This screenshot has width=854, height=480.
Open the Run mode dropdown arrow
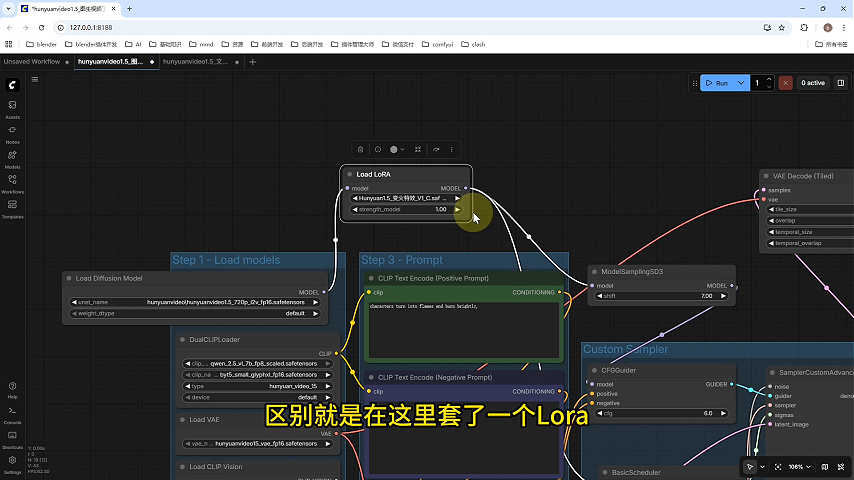[x=741, y=83]
